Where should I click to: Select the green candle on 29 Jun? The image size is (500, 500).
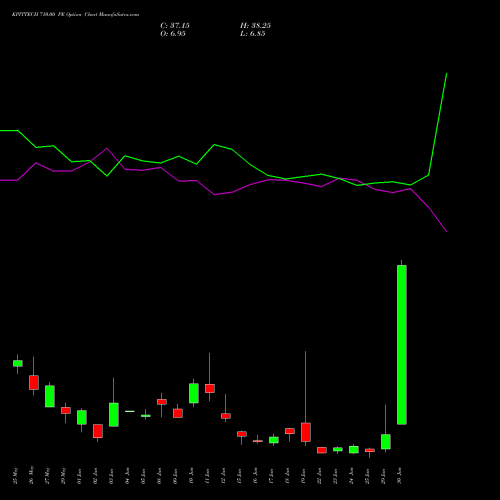(x=386, y=442)
